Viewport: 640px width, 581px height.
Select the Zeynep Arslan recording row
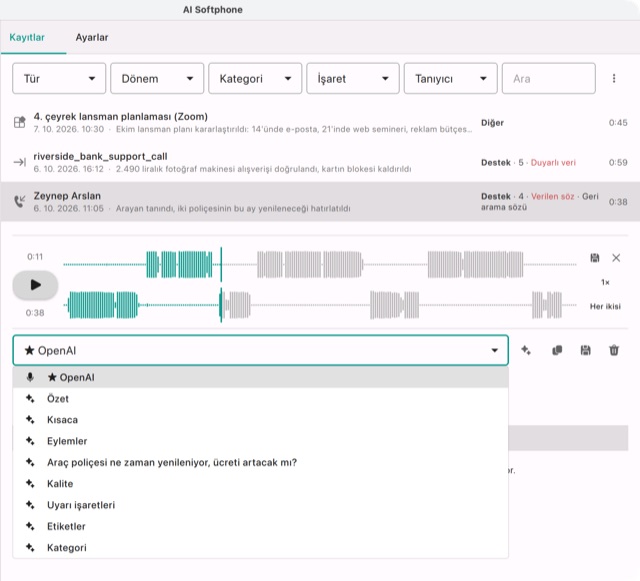[320, 202]
